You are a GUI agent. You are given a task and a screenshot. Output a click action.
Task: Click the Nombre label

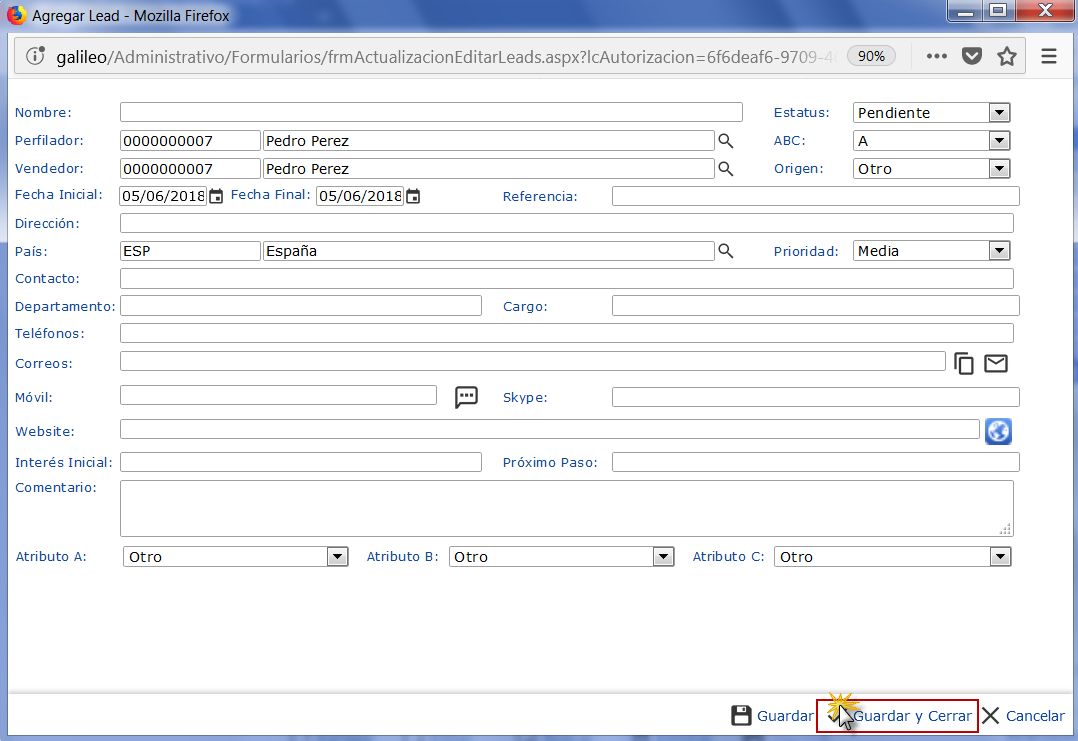(x=43, y=113)
